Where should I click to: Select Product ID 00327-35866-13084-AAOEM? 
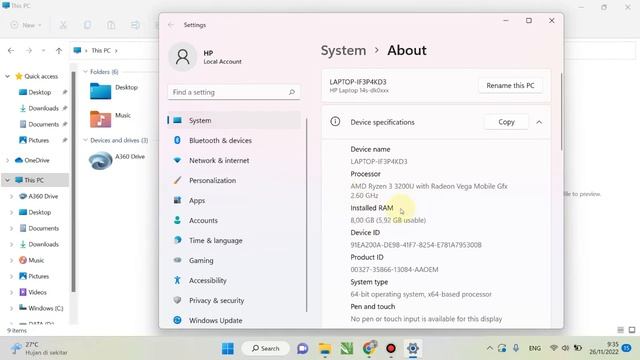pyautogui.click(x=394, y=269)
